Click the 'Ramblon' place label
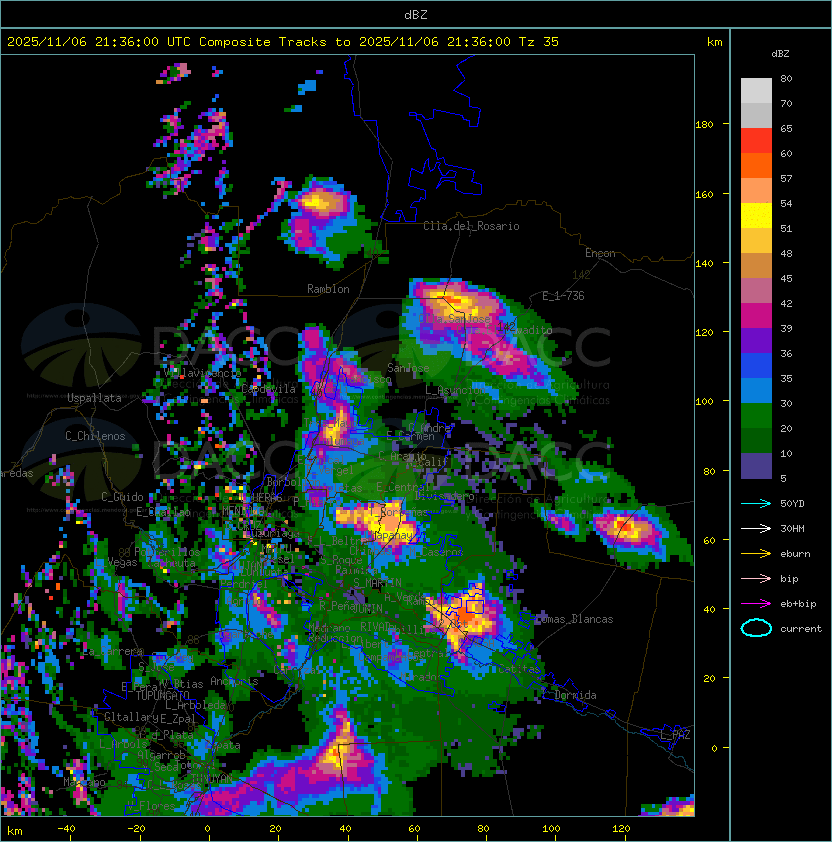This screenshot has width=832, height=842. click(328, 289)
